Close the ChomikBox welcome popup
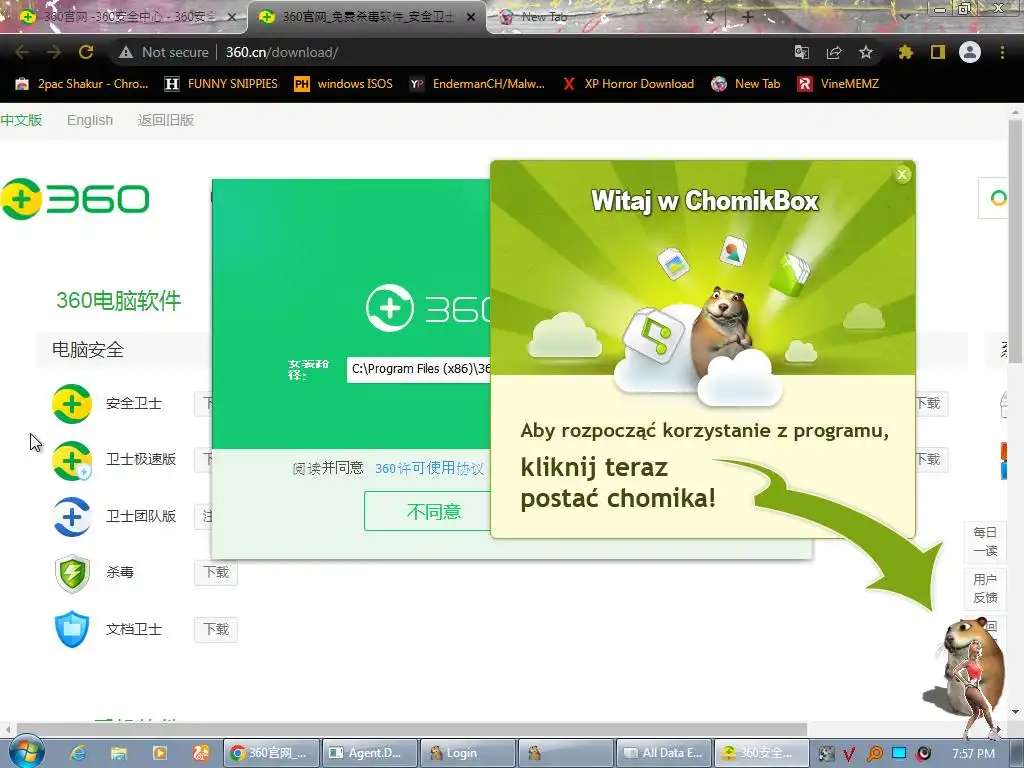This screenshot has height=768, width=1024. [x=903, y=174]
